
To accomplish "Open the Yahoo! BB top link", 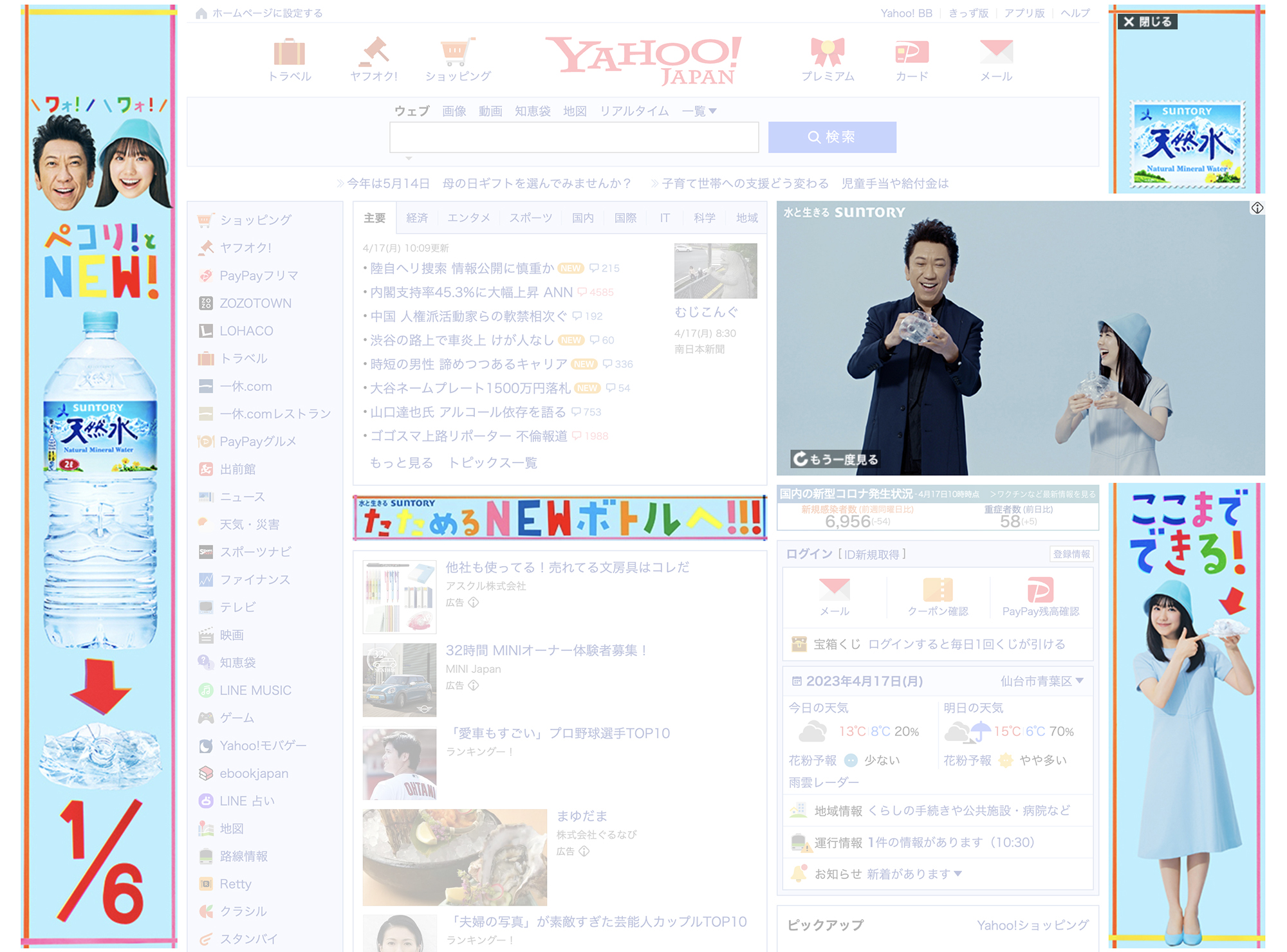I will 906,13.
